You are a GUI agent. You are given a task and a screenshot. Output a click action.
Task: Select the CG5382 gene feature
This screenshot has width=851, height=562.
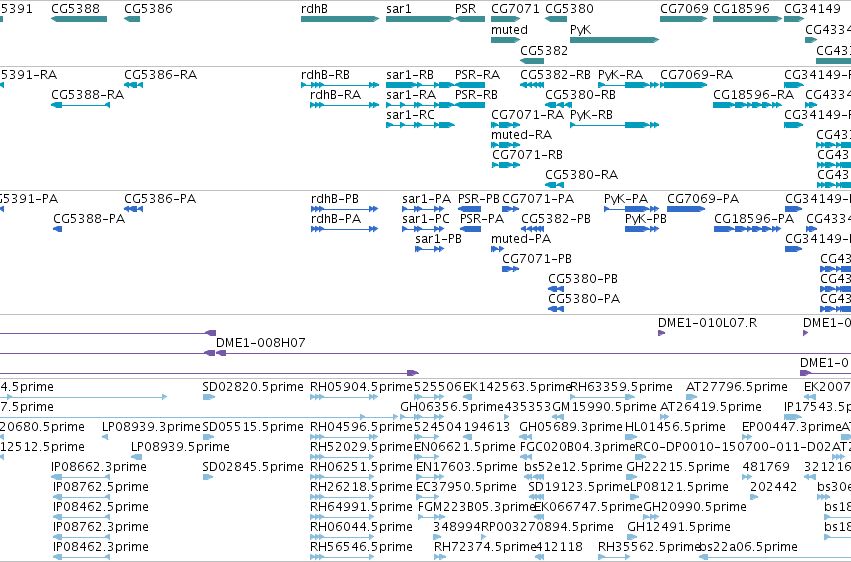click(x=532, y=61)
